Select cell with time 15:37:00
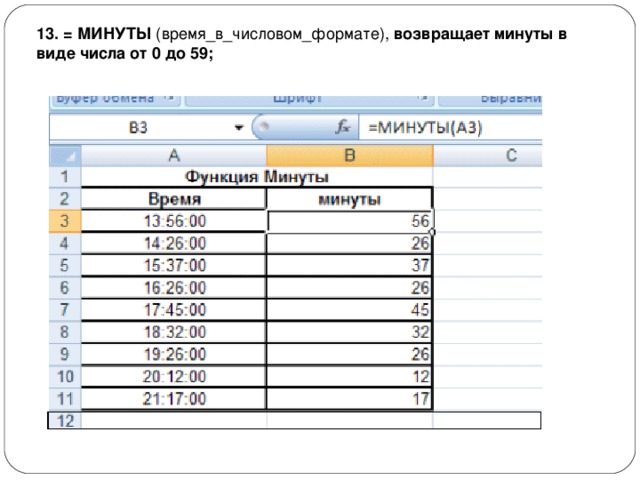Screen dimensions: 640x480 [x=174, y=266]
